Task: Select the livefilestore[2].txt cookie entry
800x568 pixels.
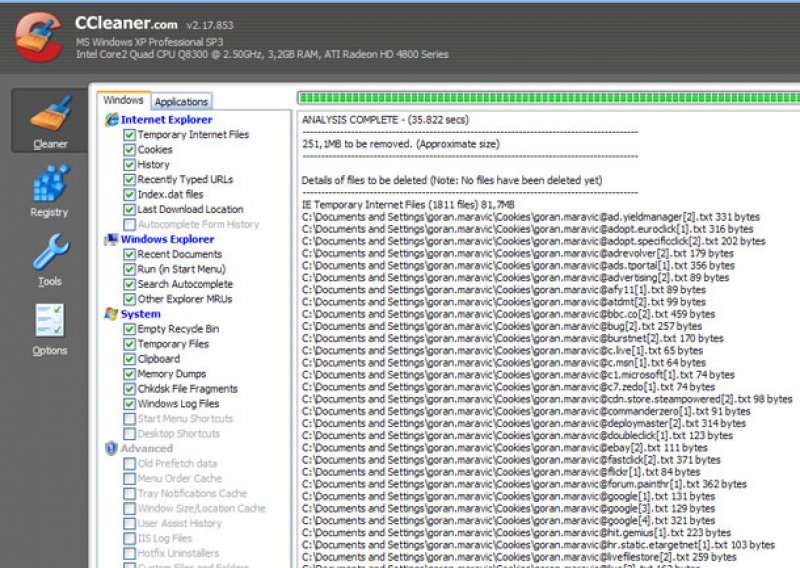Action: tap(519, 557)
